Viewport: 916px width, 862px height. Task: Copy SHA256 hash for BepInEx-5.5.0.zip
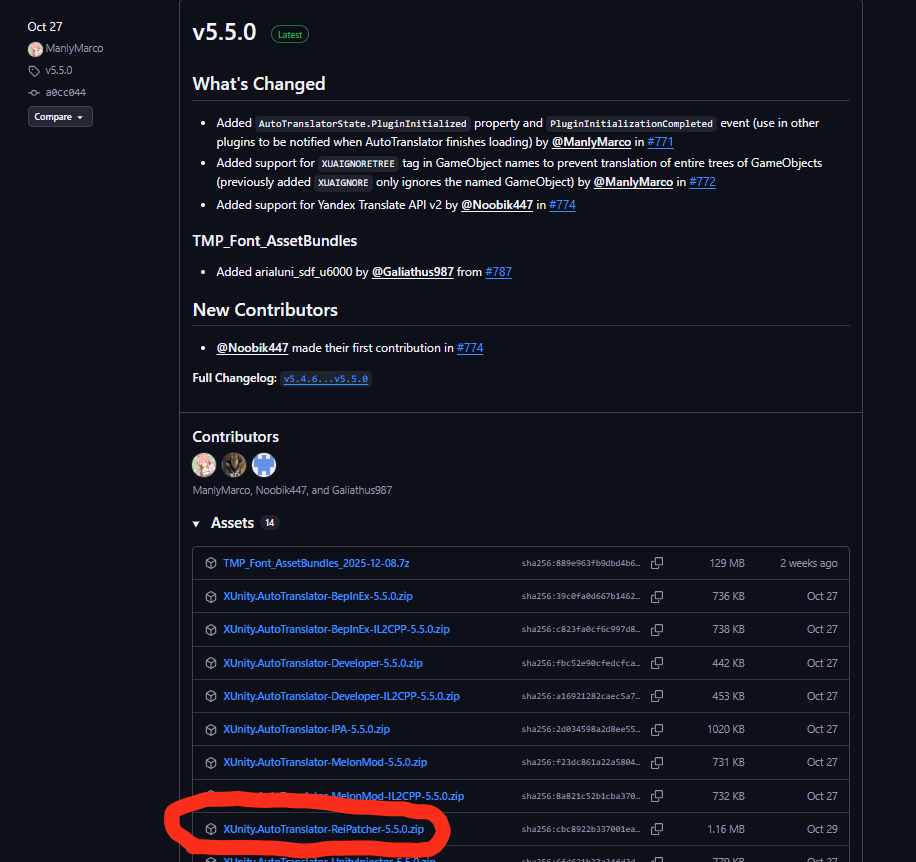(657, 596)
